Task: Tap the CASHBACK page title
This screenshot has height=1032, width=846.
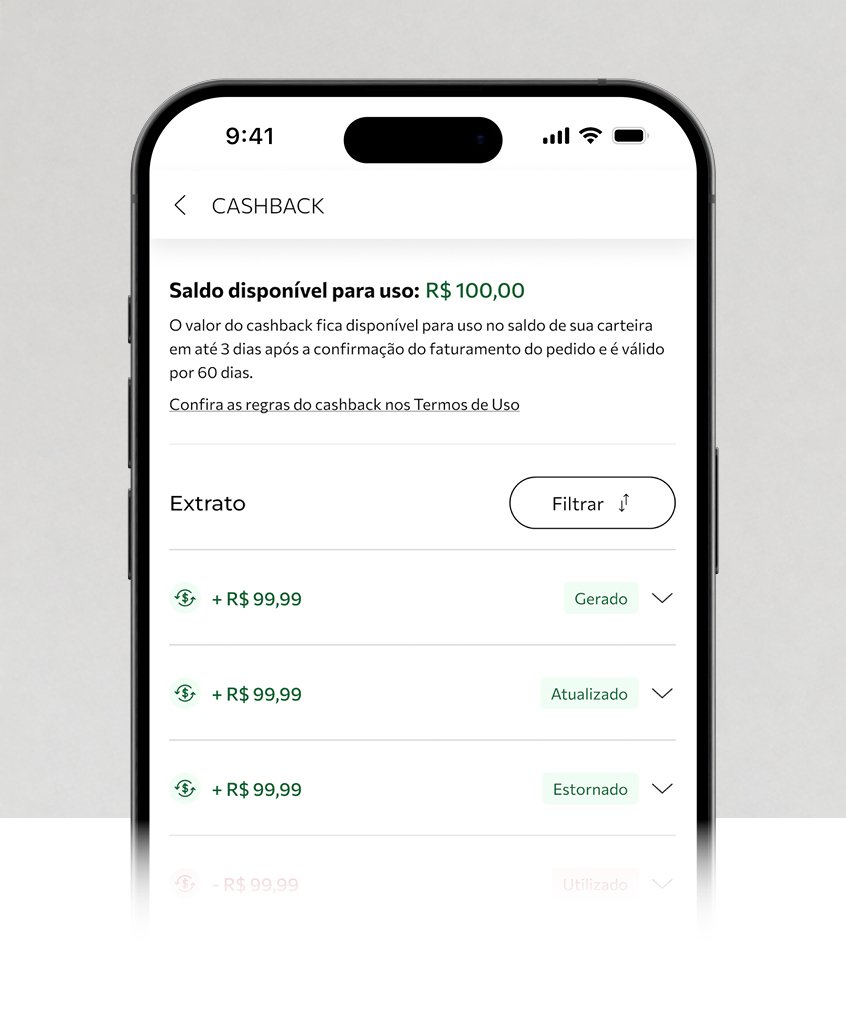Action: point(268,206)
